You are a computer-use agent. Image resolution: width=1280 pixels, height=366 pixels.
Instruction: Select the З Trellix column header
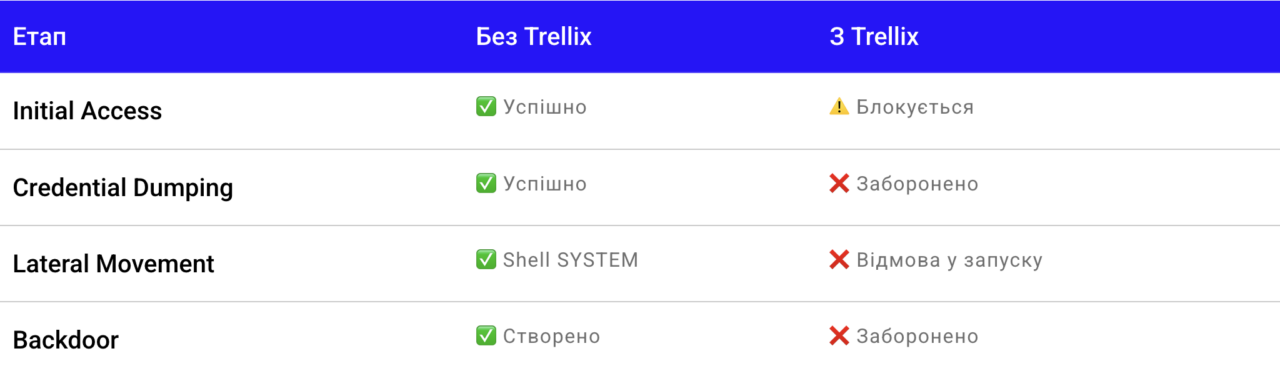click(x=874, y=37)
